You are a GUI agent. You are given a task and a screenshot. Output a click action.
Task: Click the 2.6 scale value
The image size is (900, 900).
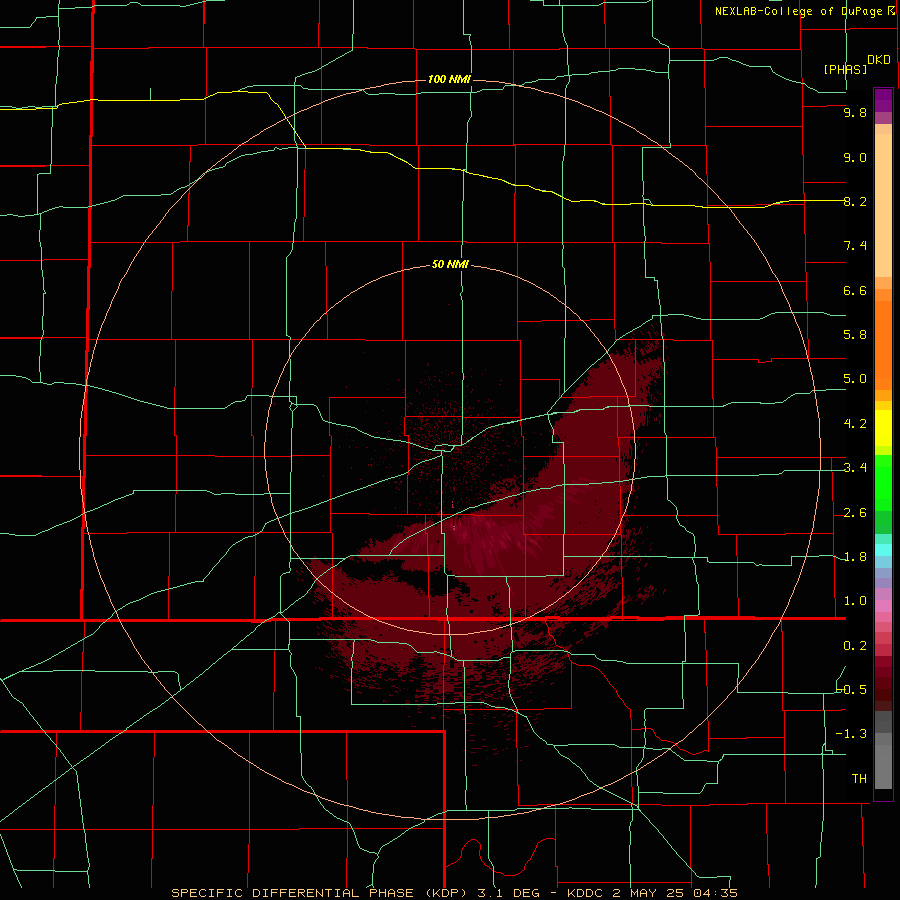coord(855,513)
